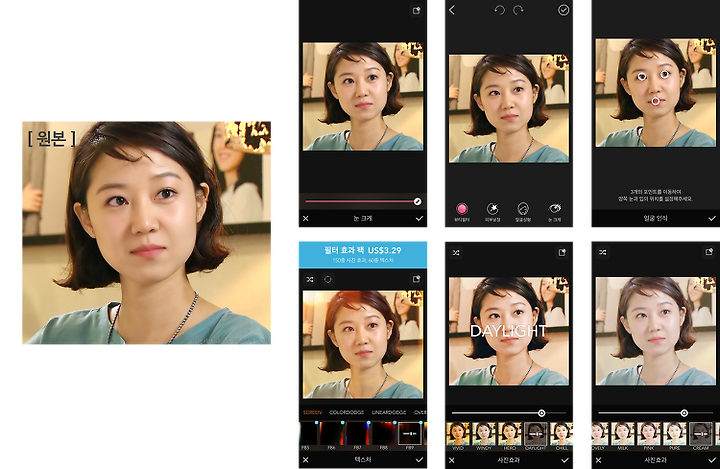Viewport: 720px width, 469px height.
Task: Choose the CREAM filter thumbnail
Action: pyautogui.click(x=701, y=434)
